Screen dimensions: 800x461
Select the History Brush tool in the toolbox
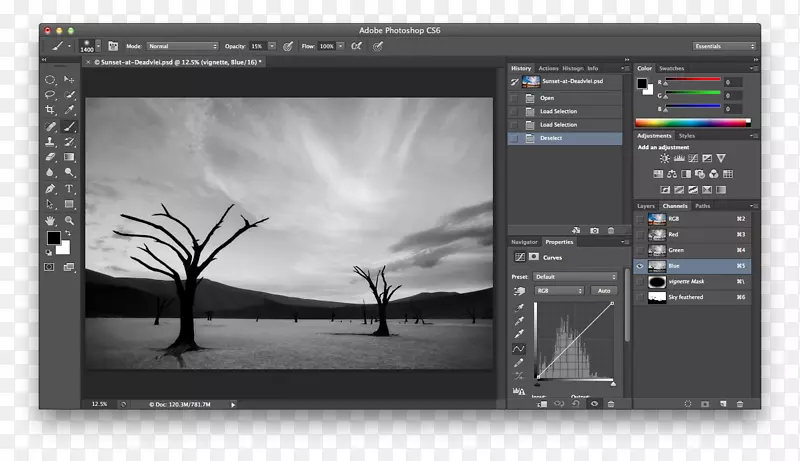[x=69, y=142]
